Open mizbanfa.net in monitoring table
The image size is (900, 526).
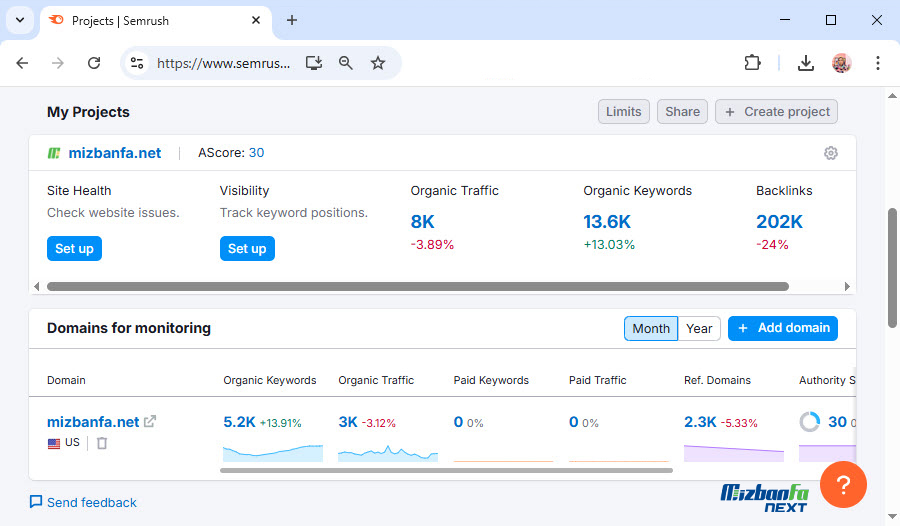(x=93, y=422)
